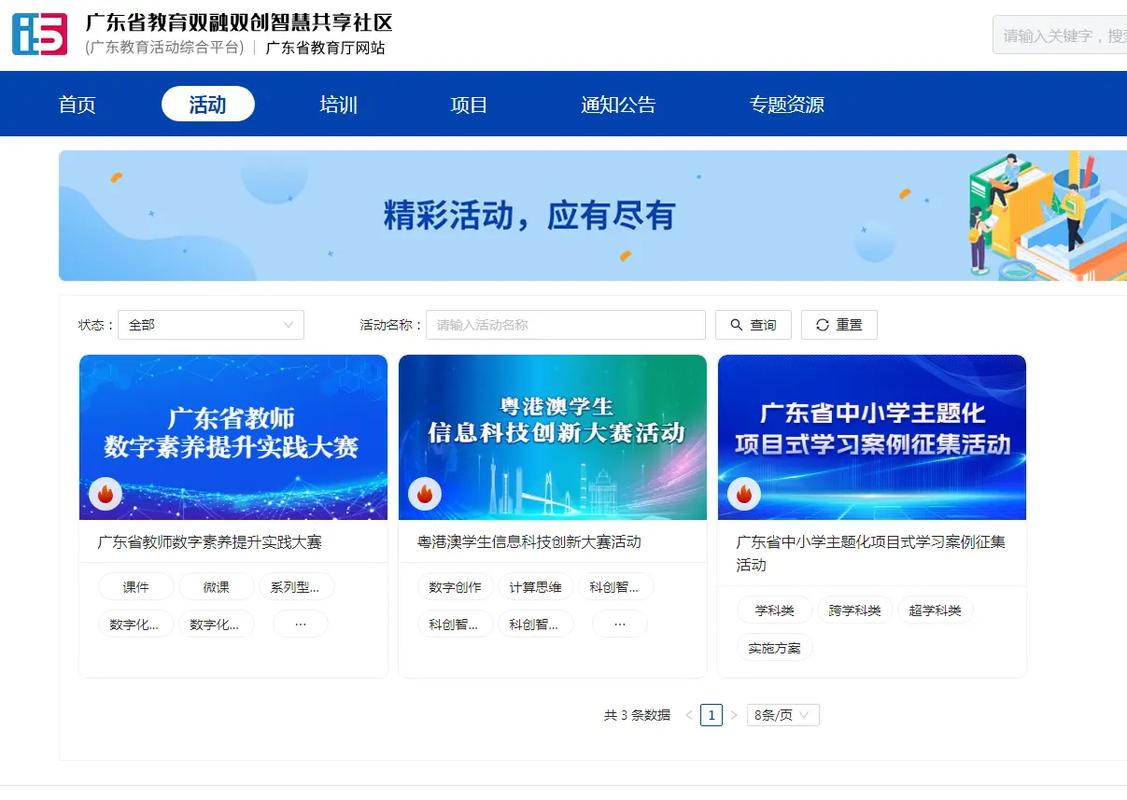Select the 课件 tag on the first card
The image size is (1127, 800).
point(136,586)
